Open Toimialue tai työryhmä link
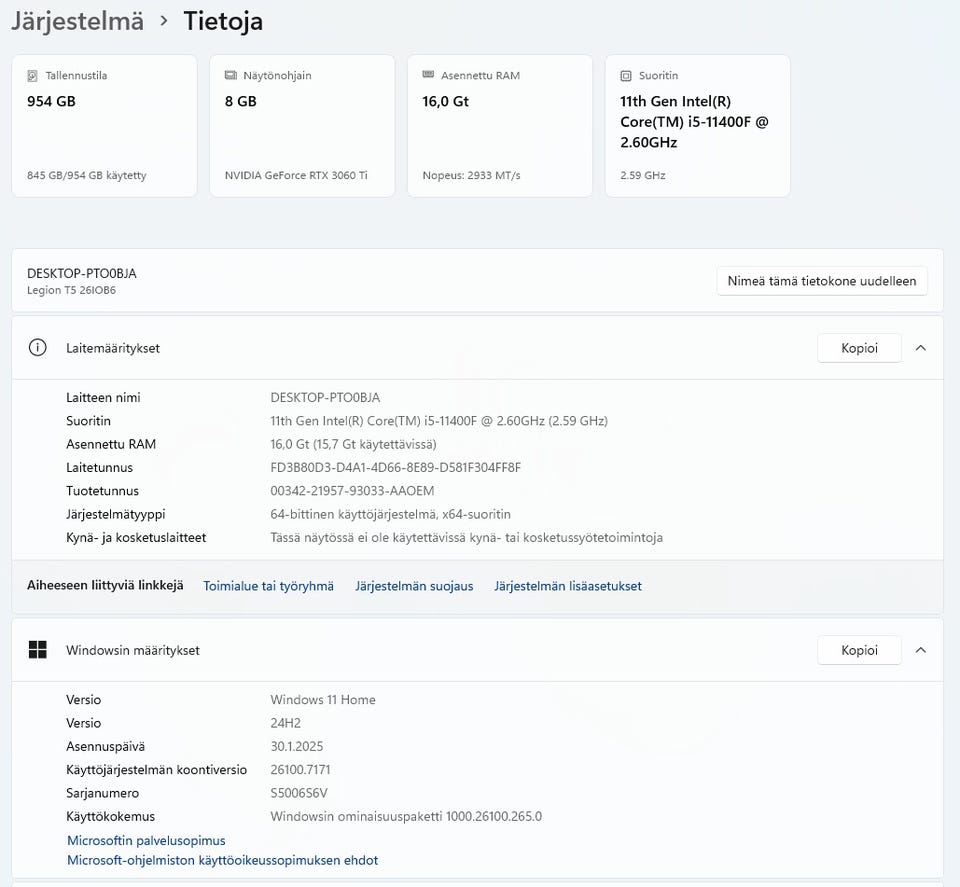960x887 pixels. (x=268, y=586)
